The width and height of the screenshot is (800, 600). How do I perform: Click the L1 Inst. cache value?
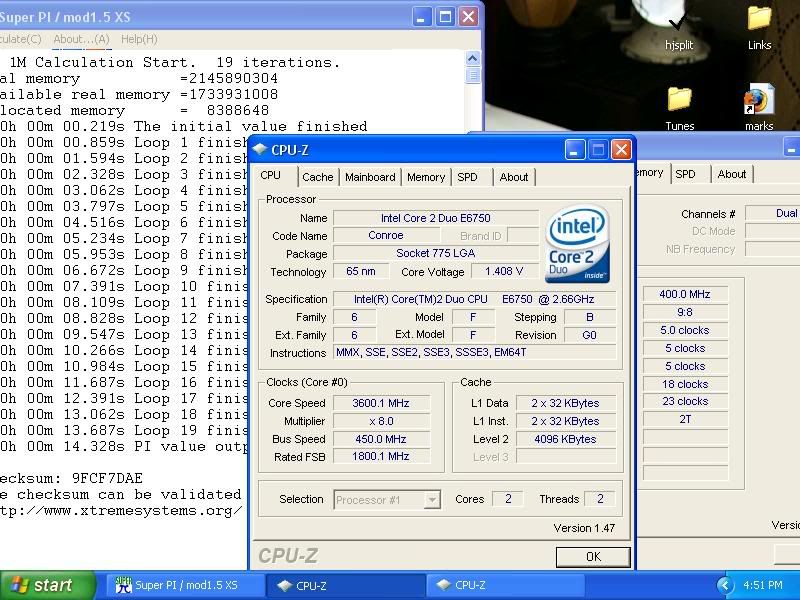point(565,421)
